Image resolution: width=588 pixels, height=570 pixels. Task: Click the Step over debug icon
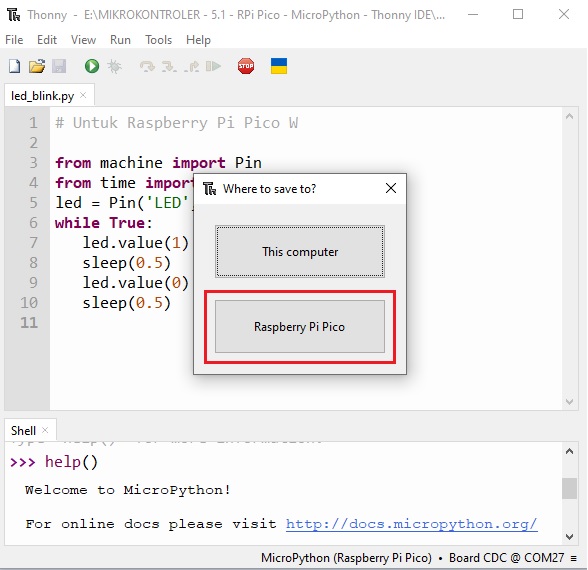[147, 66]
